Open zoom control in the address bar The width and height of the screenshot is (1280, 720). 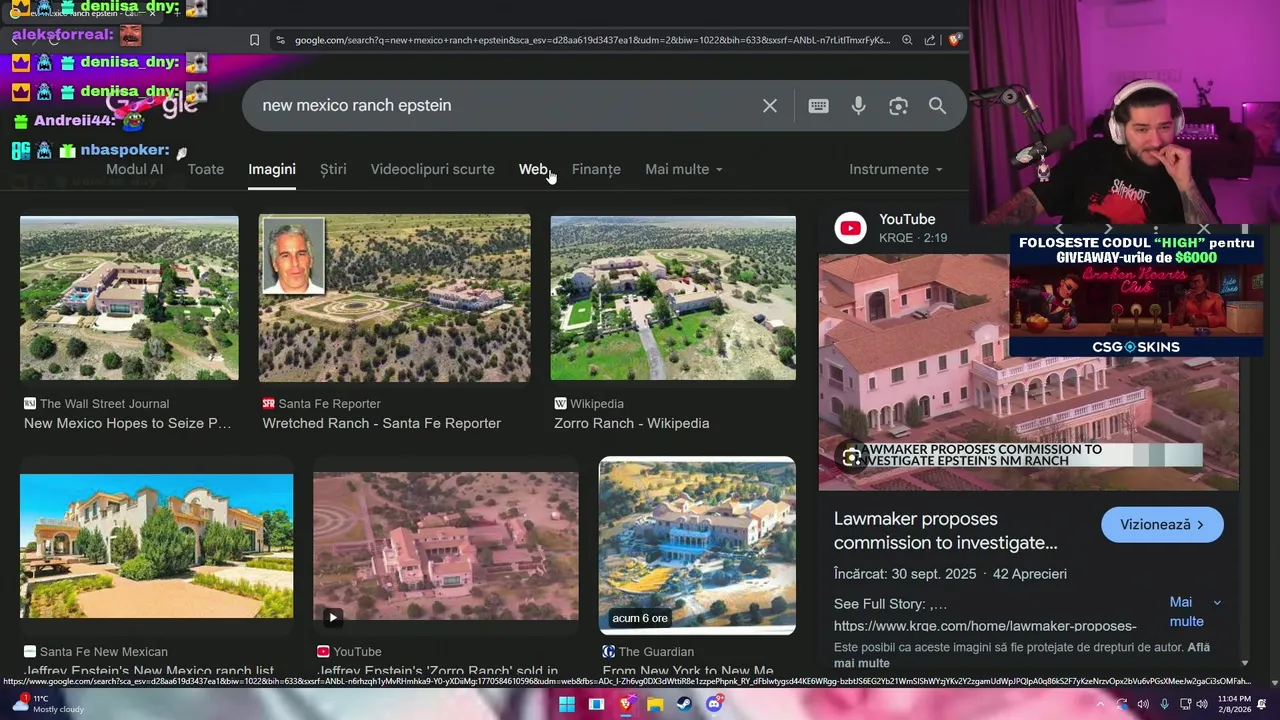(907, 40)
